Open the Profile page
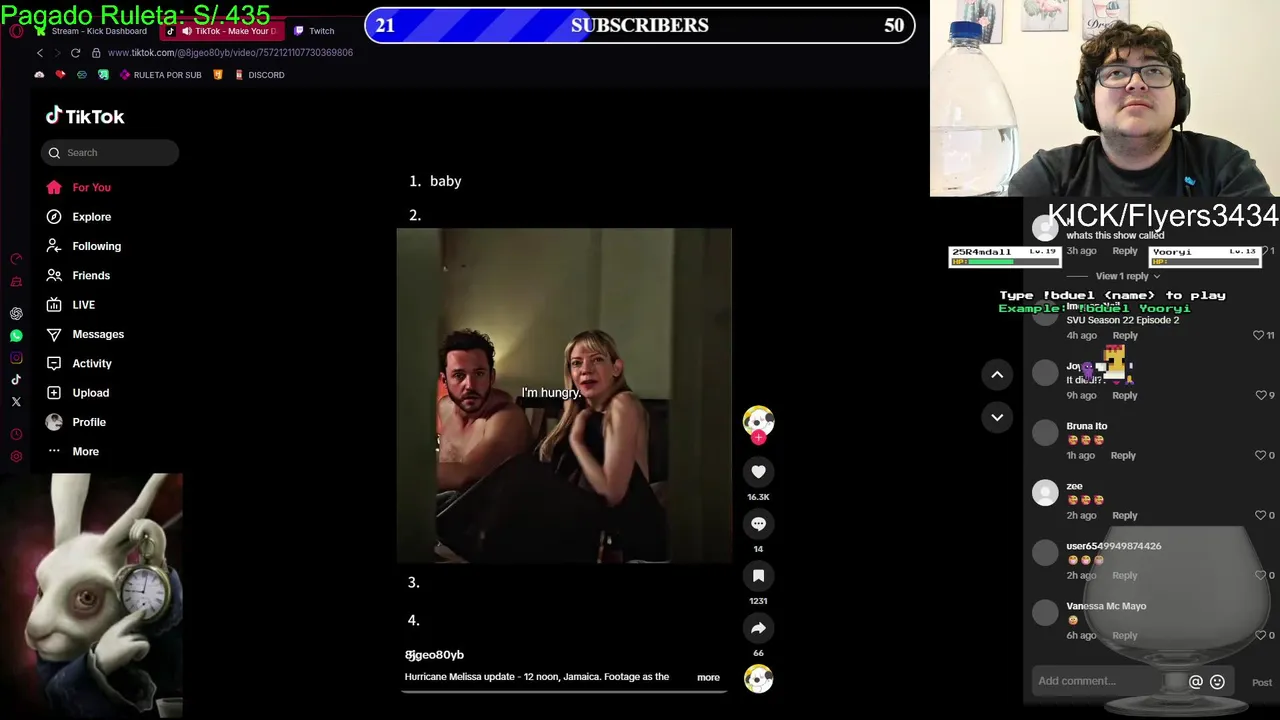The image size is (1280, 720). [76, 422]
